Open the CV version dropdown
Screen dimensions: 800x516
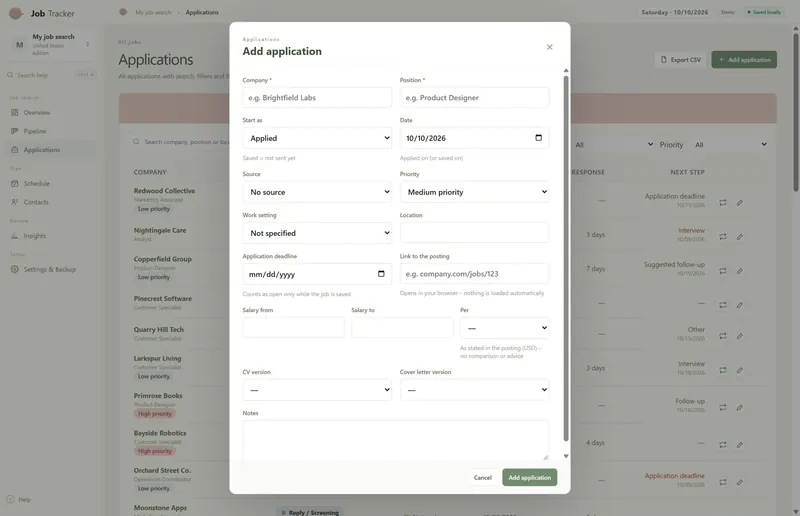coord(317,390)
